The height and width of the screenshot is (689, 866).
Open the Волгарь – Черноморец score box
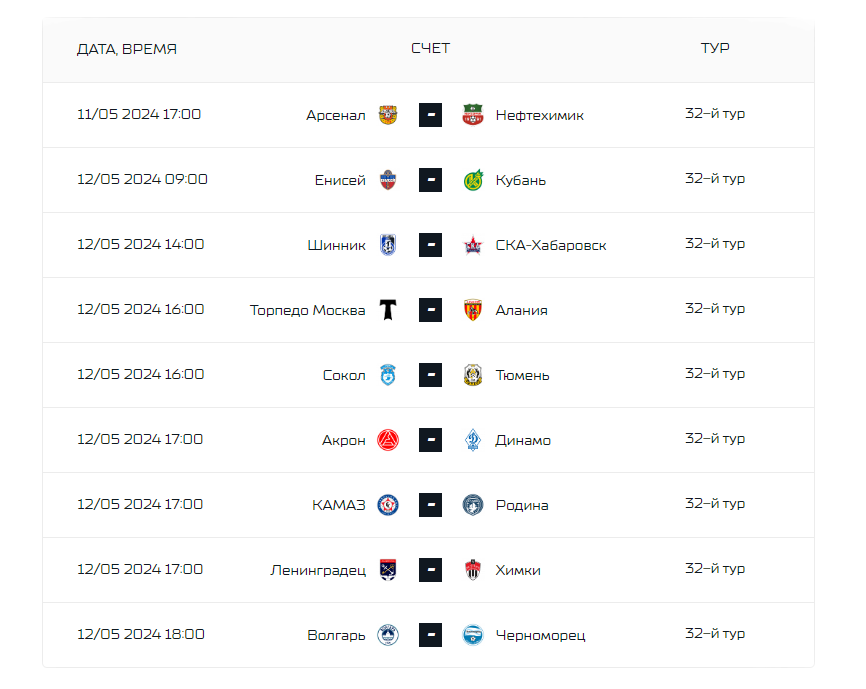point(430,635)
